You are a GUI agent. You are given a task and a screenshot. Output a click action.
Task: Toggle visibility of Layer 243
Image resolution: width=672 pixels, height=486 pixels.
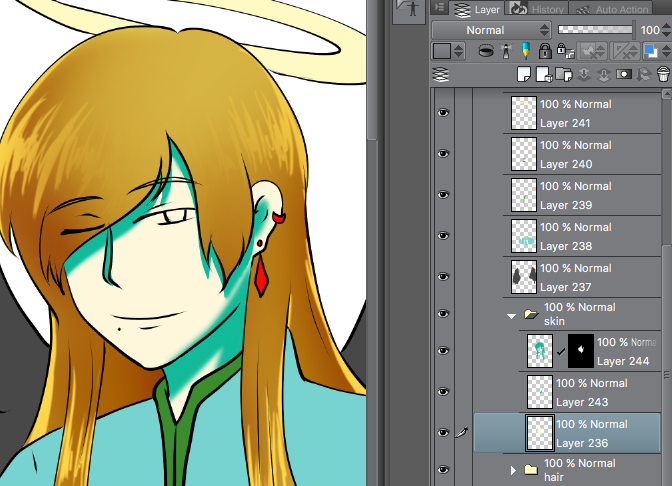pyautogui.click(x=443, y=392)
